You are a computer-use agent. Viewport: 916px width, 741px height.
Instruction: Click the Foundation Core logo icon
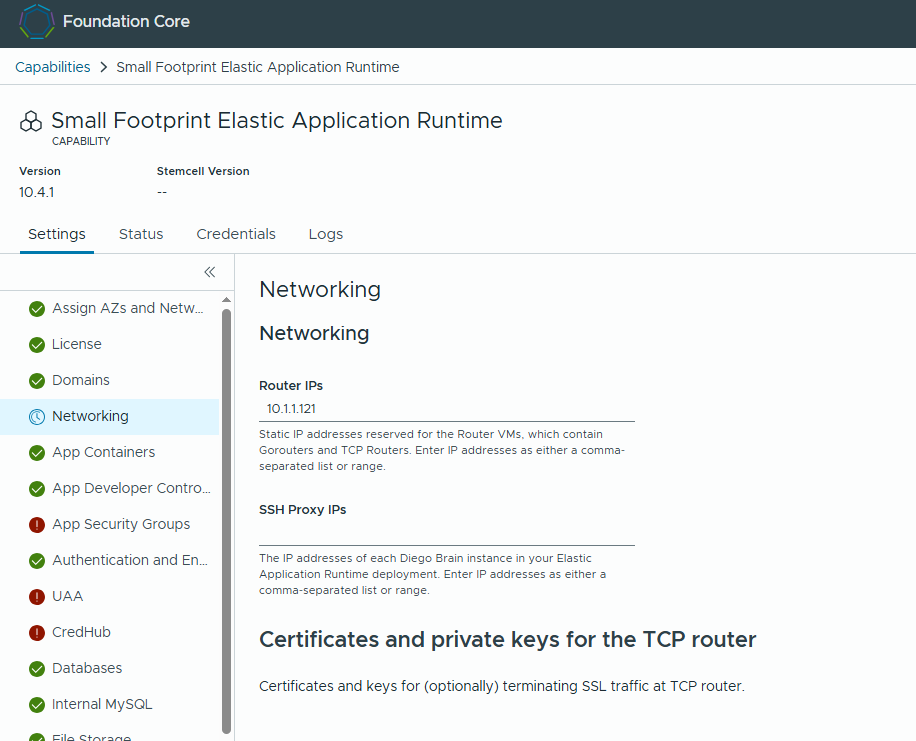(37, 22)
